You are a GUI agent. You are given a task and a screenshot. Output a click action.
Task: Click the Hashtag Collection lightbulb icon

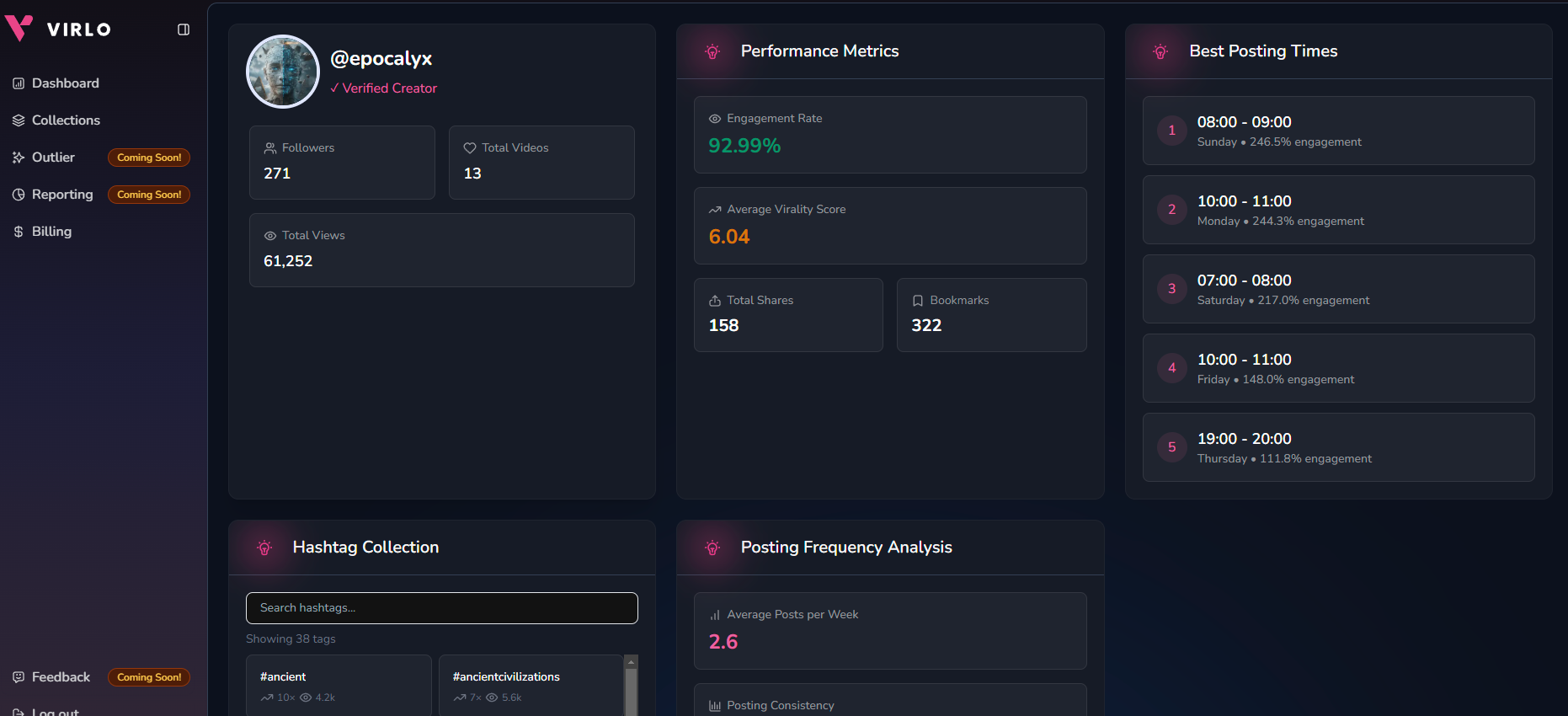[x=264, y=548]
